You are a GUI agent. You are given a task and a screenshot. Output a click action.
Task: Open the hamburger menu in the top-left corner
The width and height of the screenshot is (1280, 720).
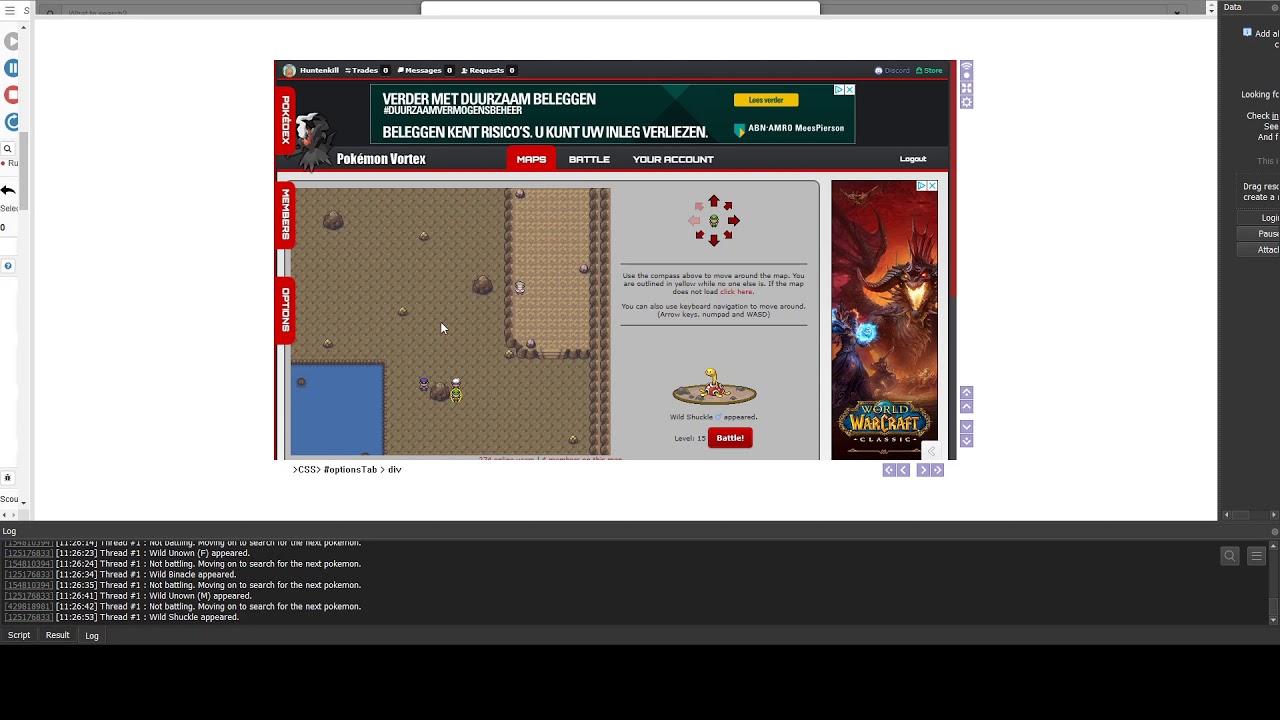tap(10, 11)
